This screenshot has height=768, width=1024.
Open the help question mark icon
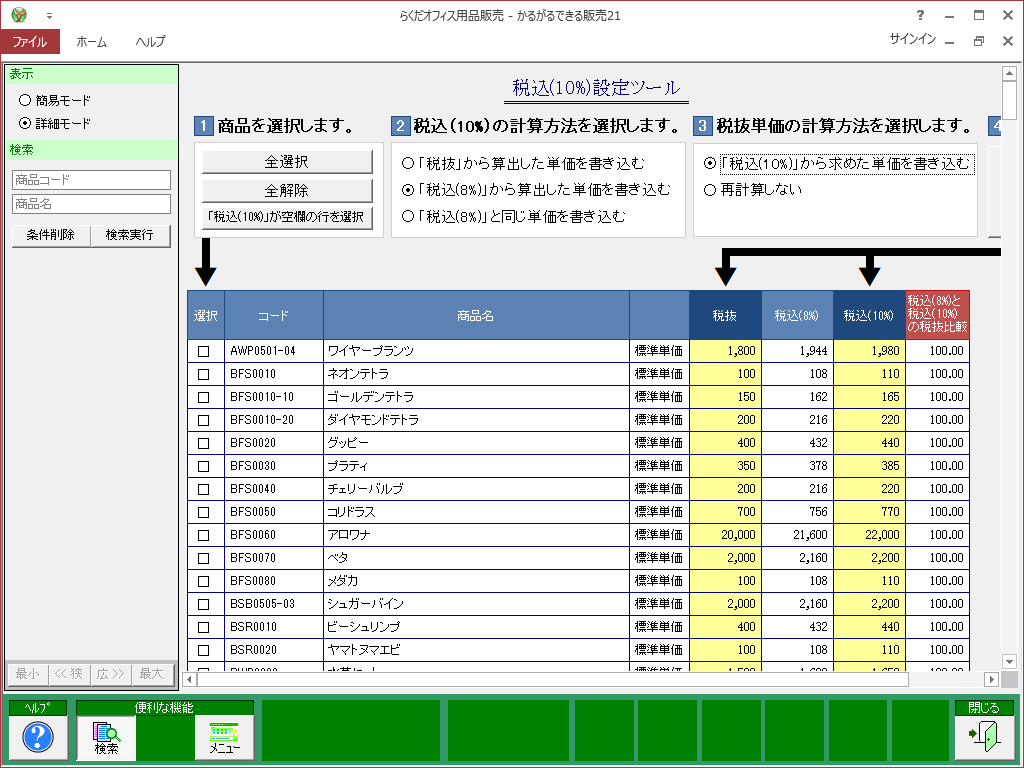point(38,737)
